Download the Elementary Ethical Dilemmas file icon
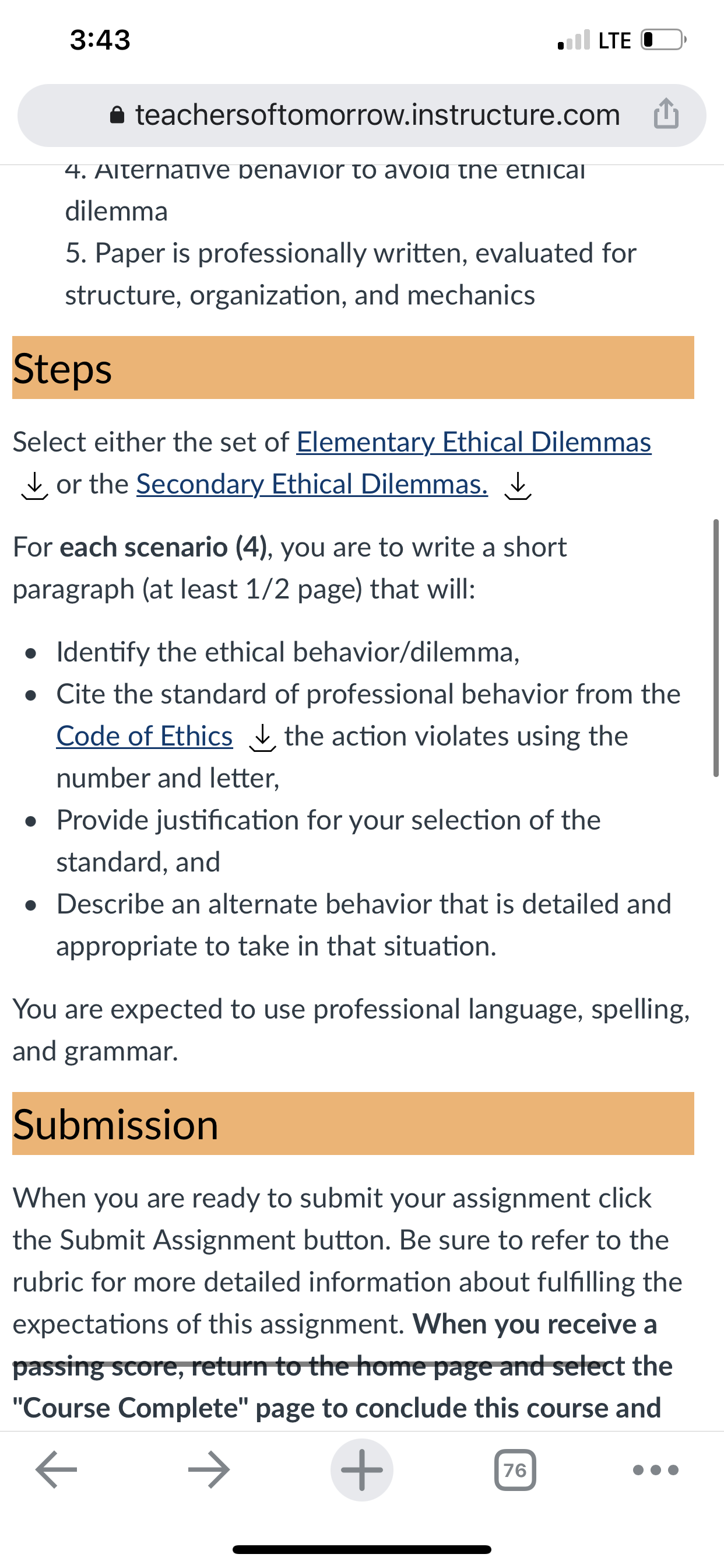Image resolution: width=724 pixels, height=1568 pixels. (34, 486)
